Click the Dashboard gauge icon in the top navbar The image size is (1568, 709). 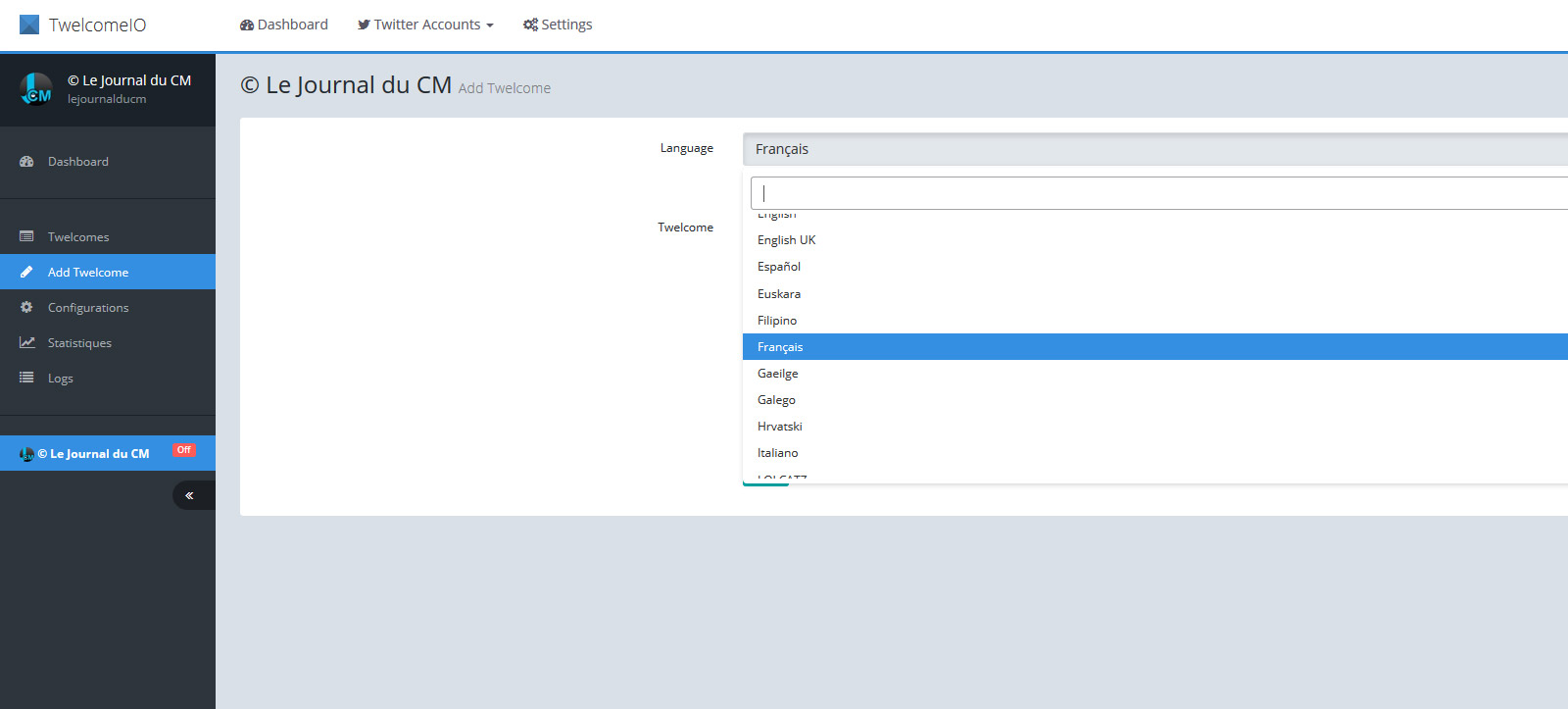pyautogui.click(x=247, y=25)
